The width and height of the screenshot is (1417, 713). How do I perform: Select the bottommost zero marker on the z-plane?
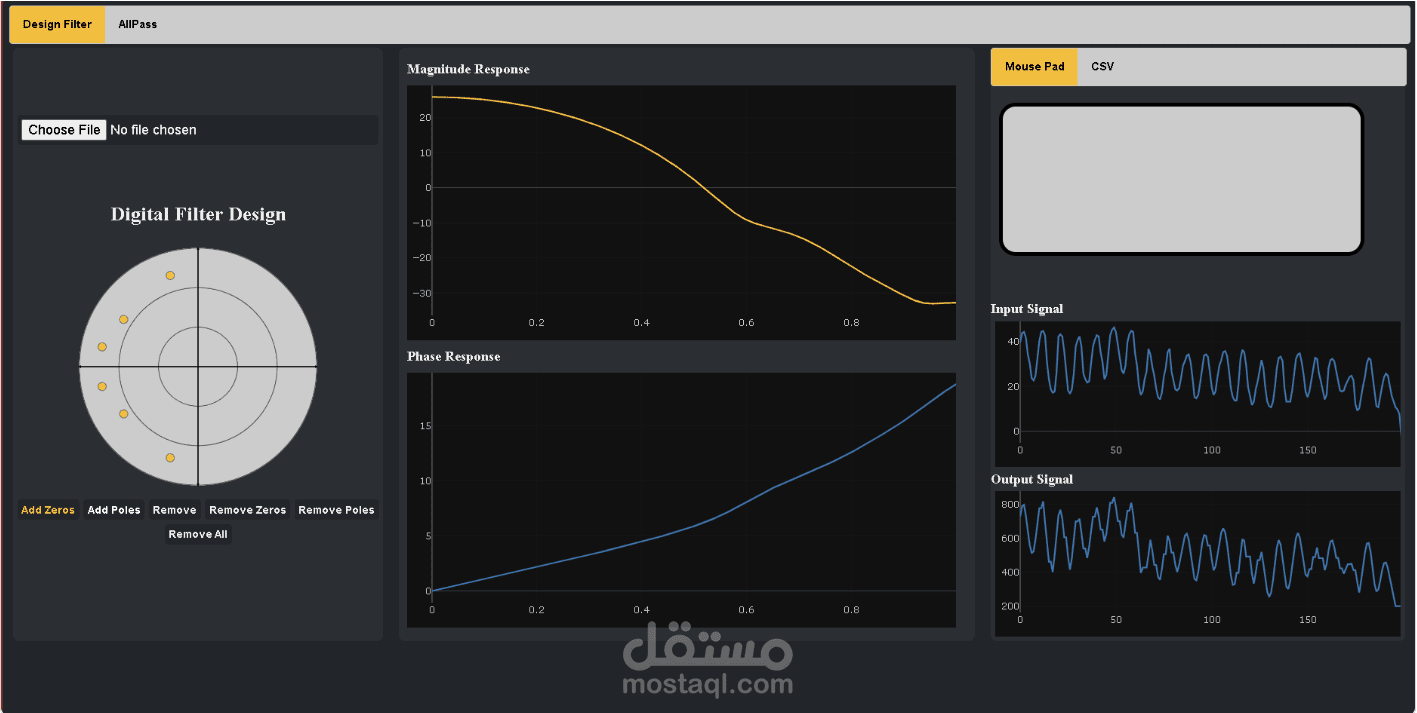[x=170, y=458]
